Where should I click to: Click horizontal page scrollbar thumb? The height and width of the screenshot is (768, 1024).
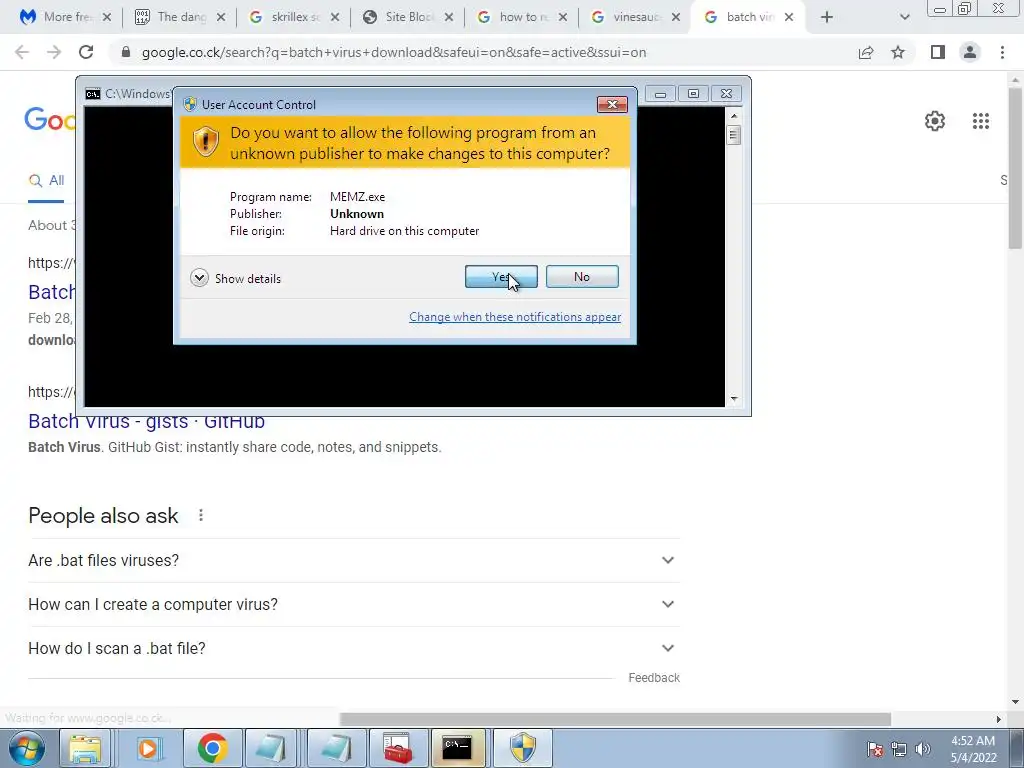point(615,718)
